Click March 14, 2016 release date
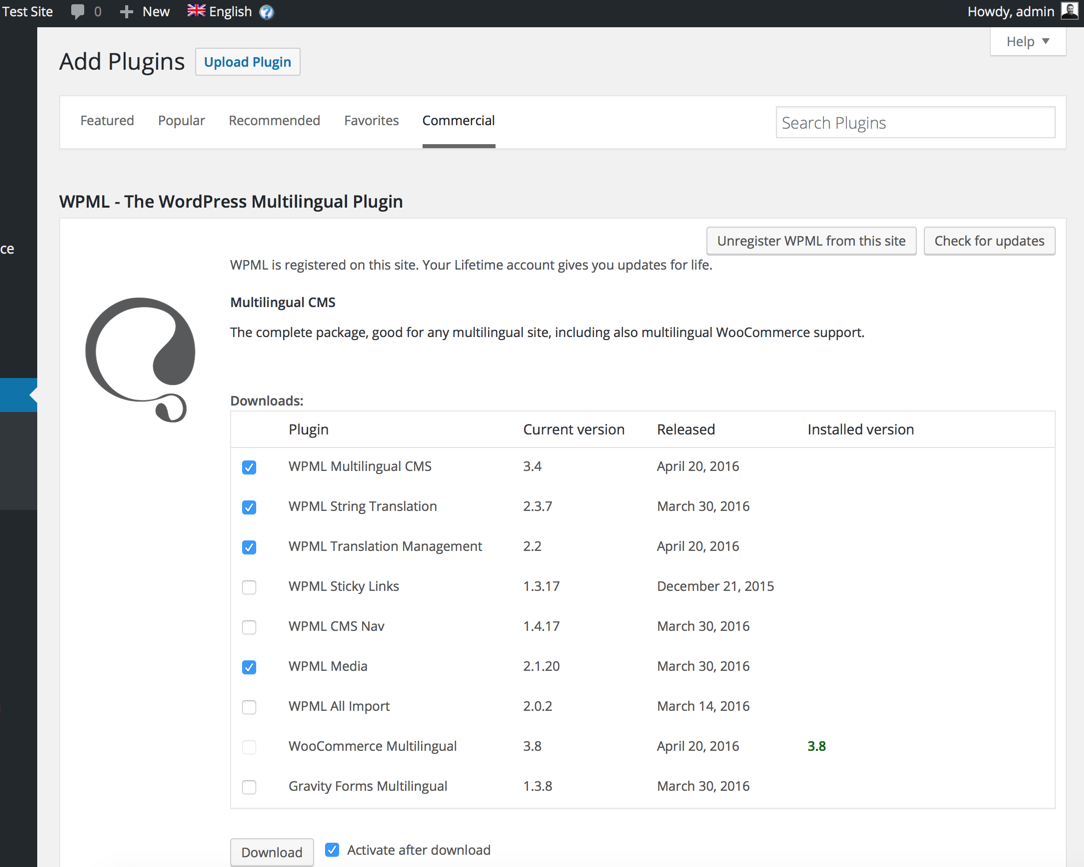The height and width of the screenshot is (867, 1084). [x=703, y=706]
